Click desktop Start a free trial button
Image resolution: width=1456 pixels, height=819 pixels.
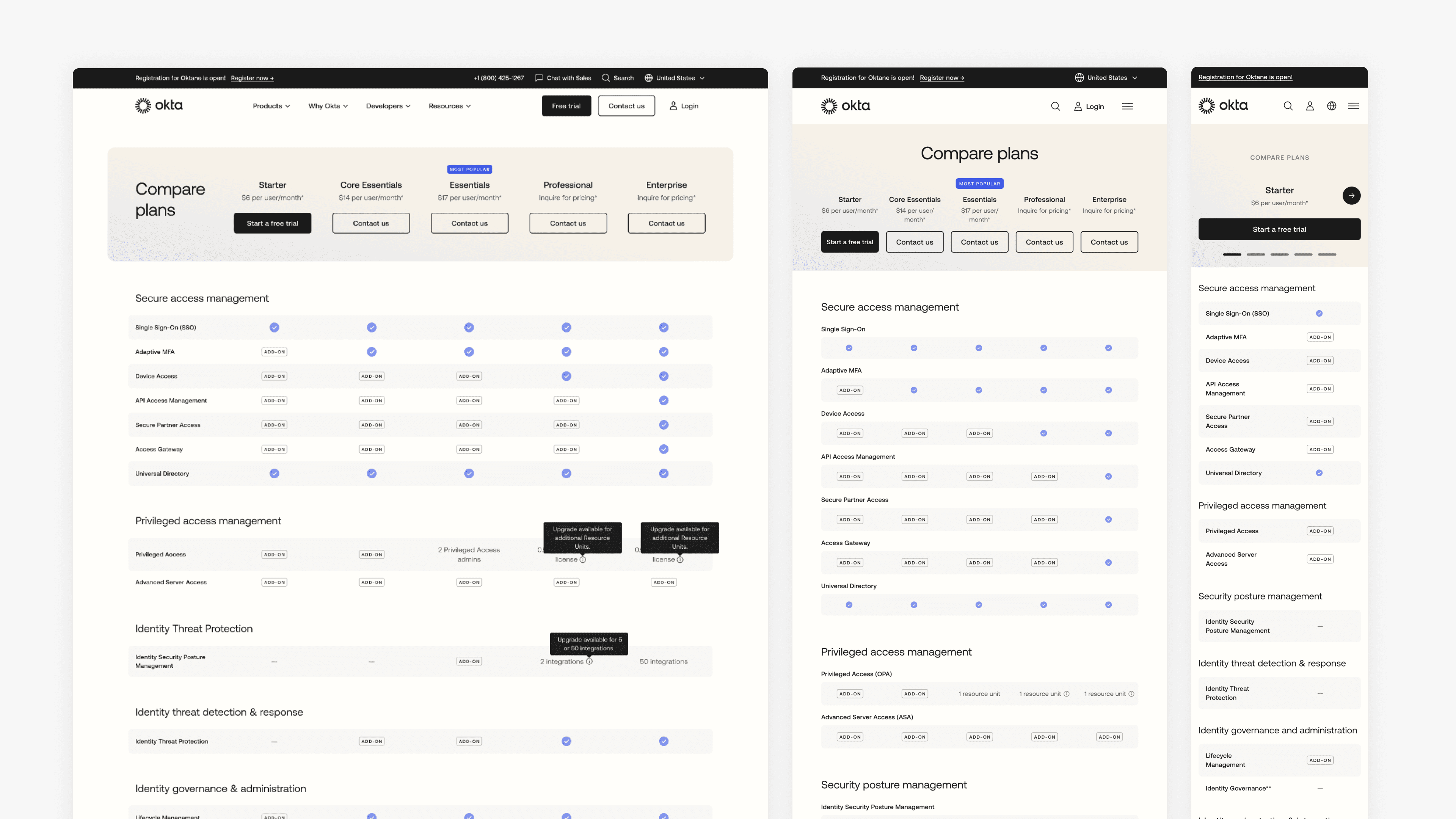click(x=273, y=223)
